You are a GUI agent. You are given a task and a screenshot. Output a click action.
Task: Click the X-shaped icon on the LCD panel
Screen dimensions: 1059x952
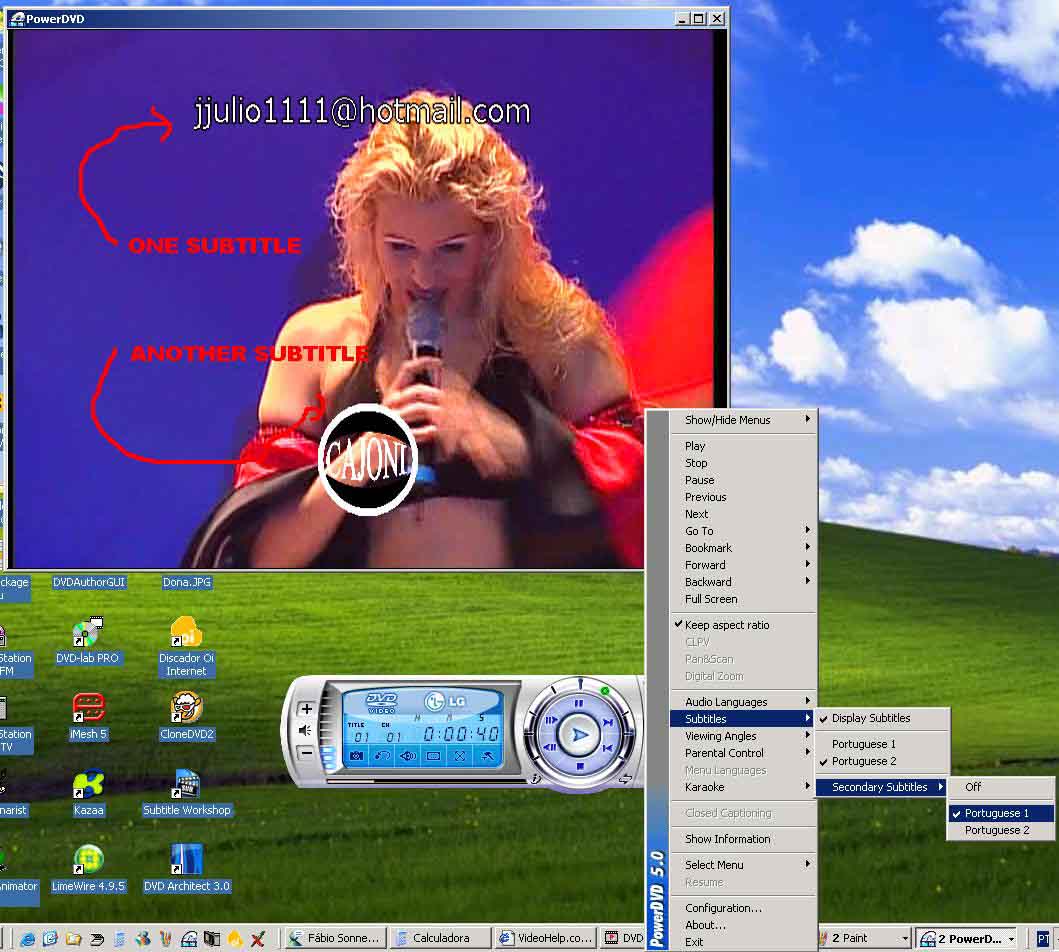tap(460, 756)
